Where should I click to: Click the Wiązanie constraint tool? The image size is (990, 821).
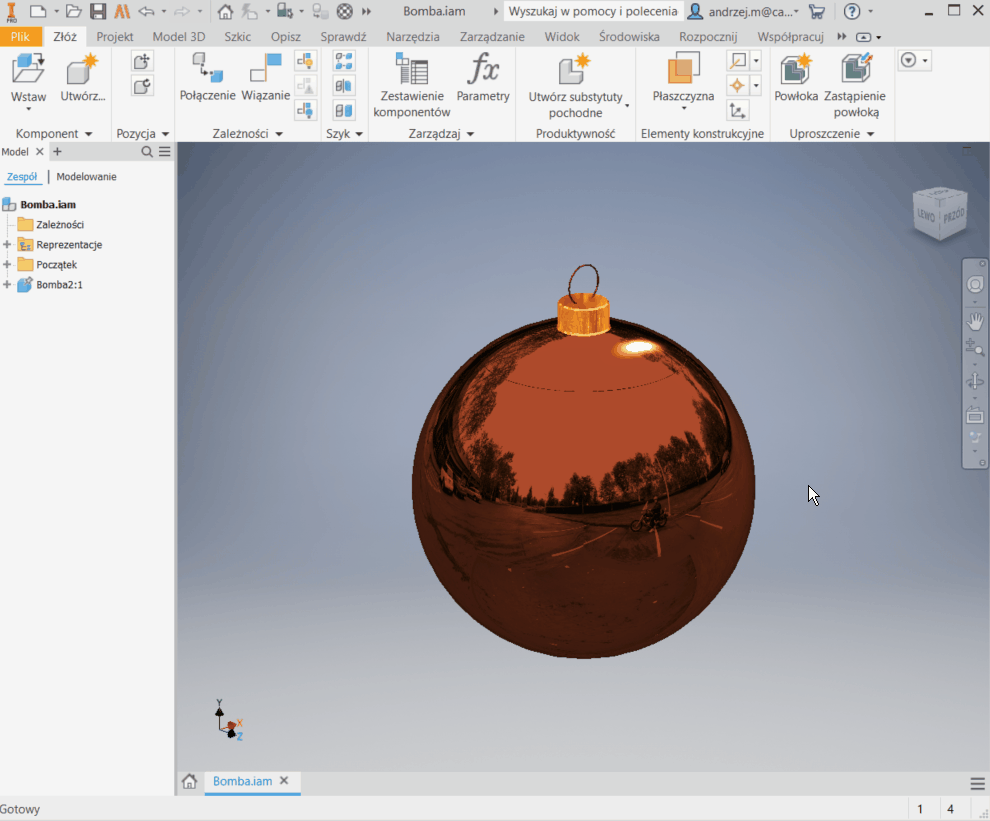coord(266,70)
